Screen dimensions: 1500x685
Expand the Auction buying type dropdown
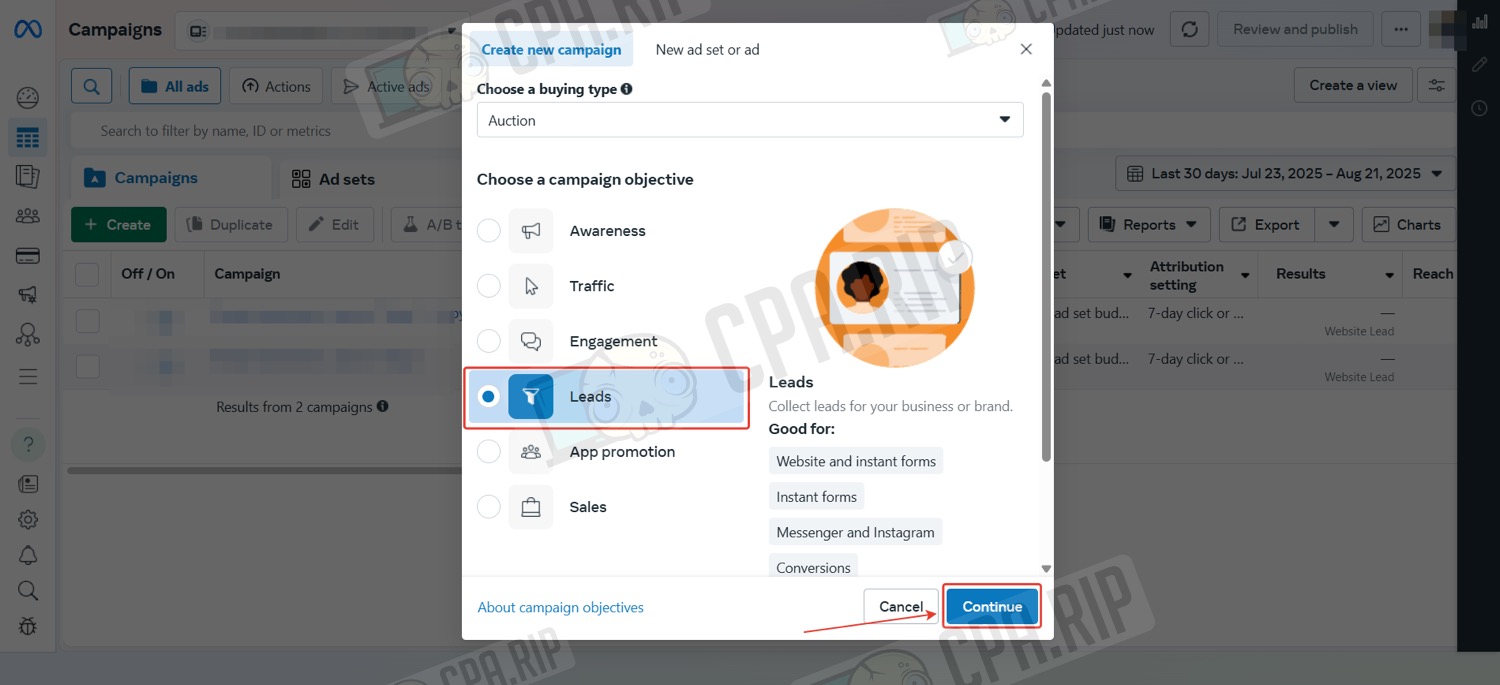click(x=750, y=120)
